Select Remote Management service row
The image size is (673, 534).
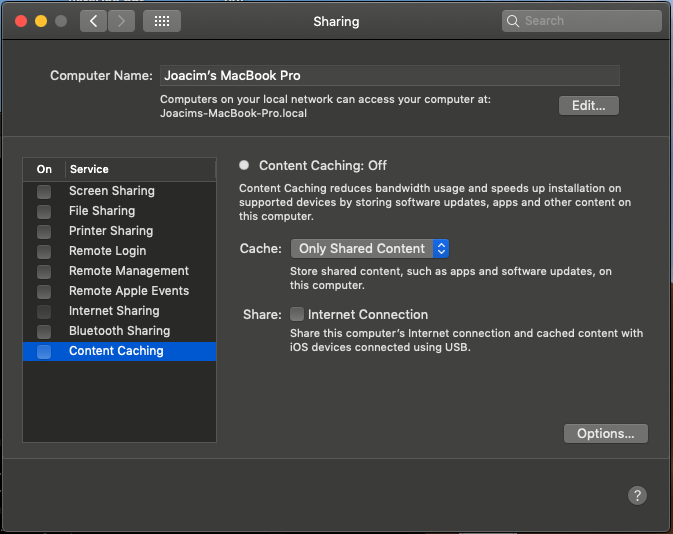coord(119,271)
